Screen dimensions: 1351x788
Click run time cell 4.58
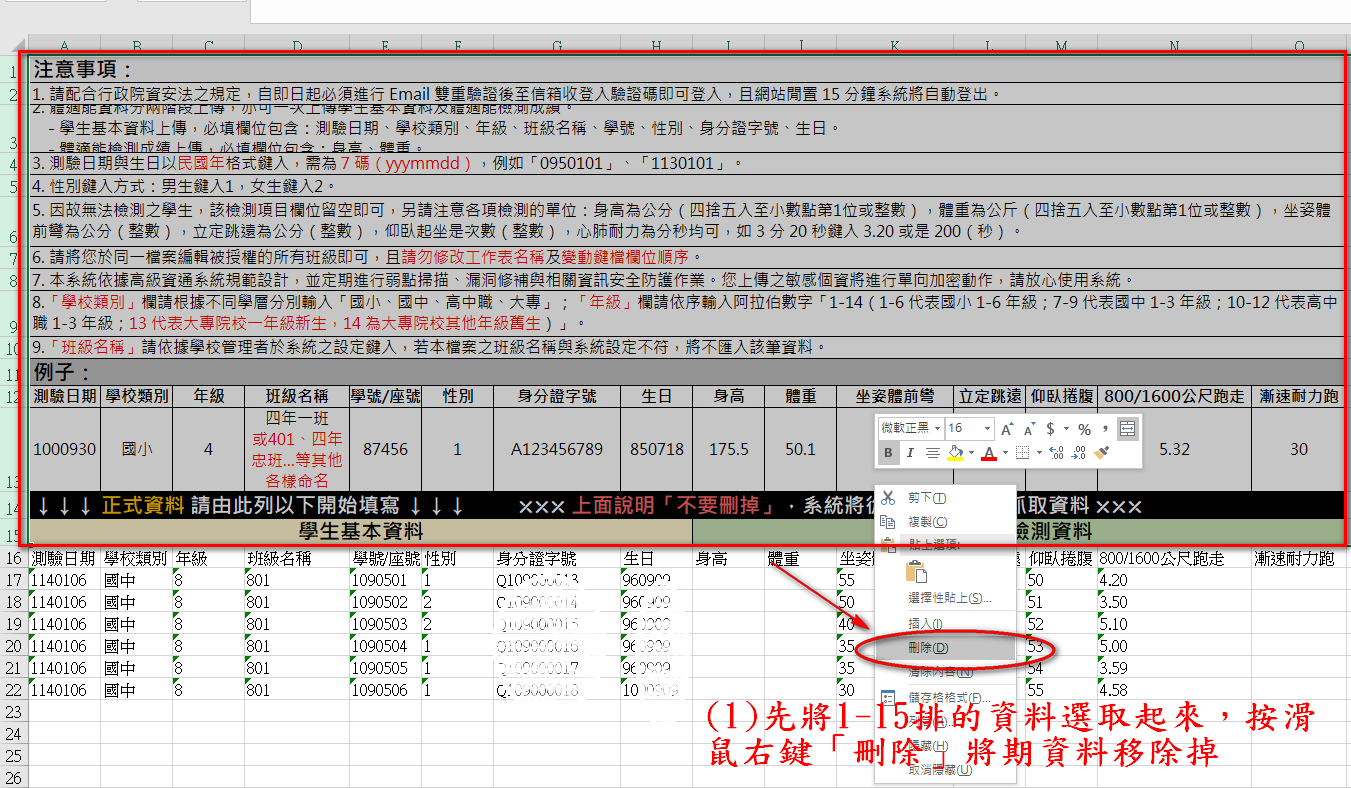1174,690
